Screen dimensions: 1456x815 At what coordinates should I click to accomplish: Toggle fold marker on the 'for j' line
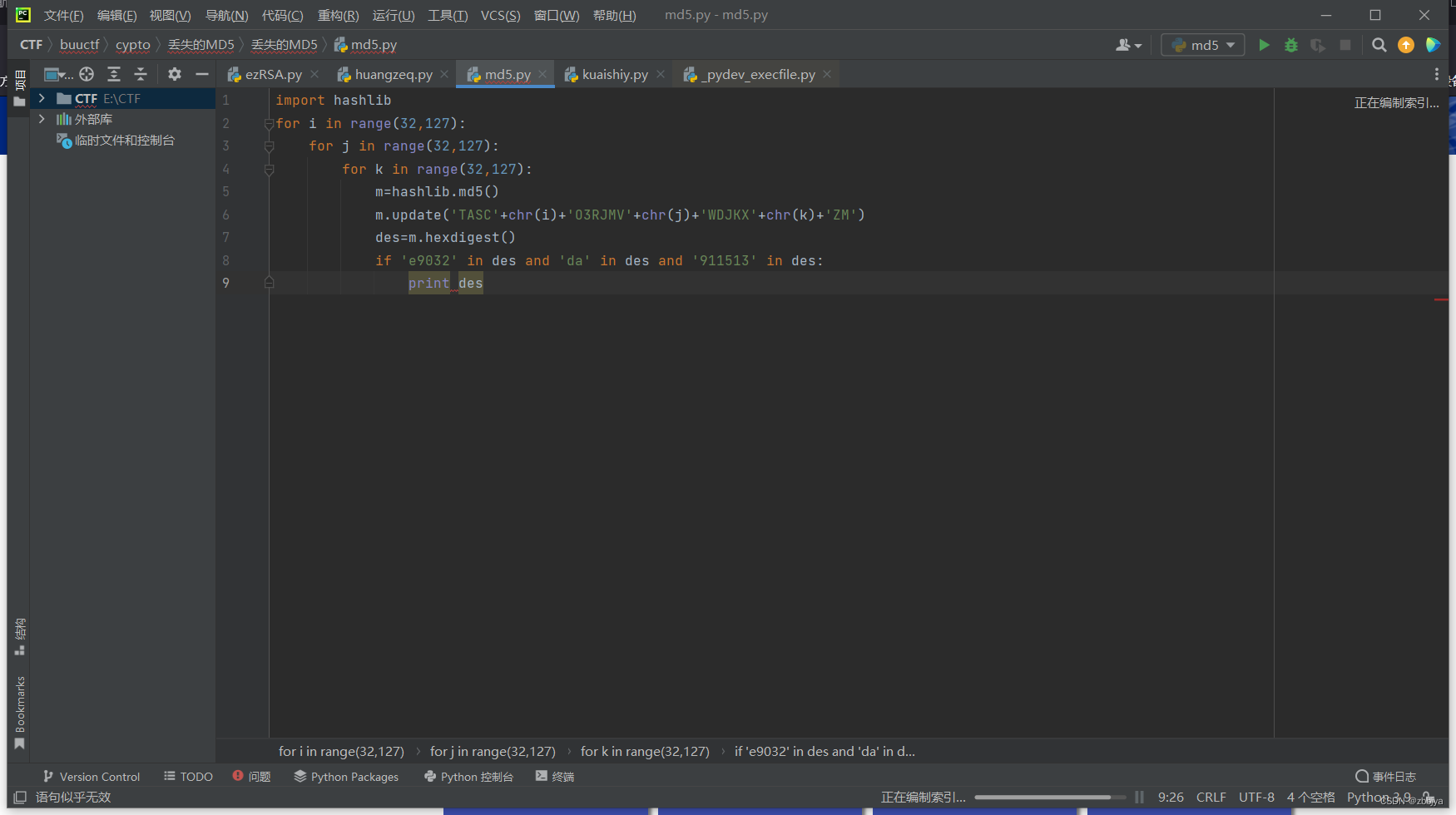tap(269, 146)
